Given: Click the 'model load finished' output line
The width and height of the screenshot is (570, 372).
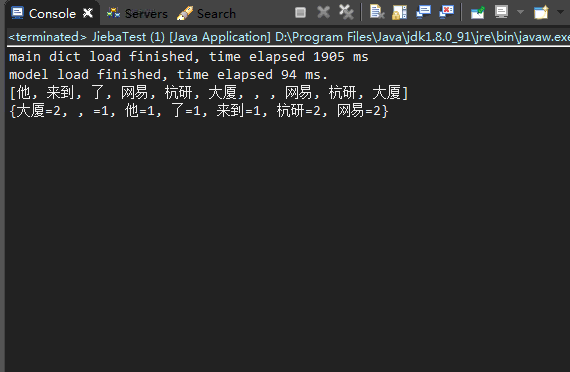Looking at the screenshot, I should [168, 75].
